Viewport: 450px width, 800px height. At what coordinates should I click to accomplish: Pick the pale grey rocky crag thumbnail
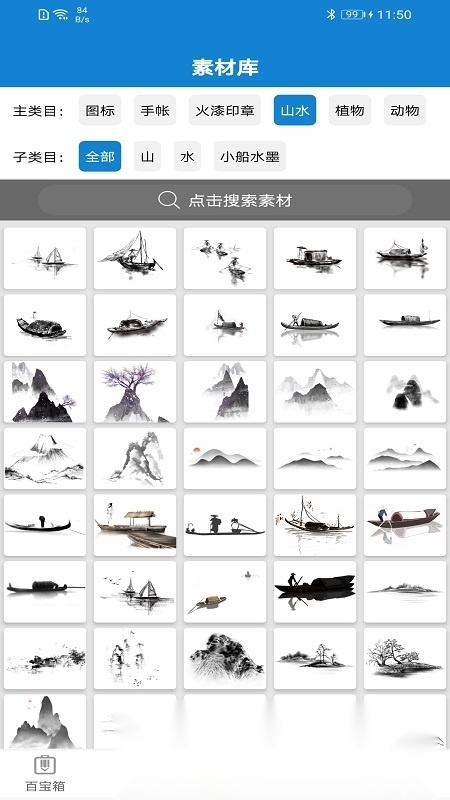(135, 458)
